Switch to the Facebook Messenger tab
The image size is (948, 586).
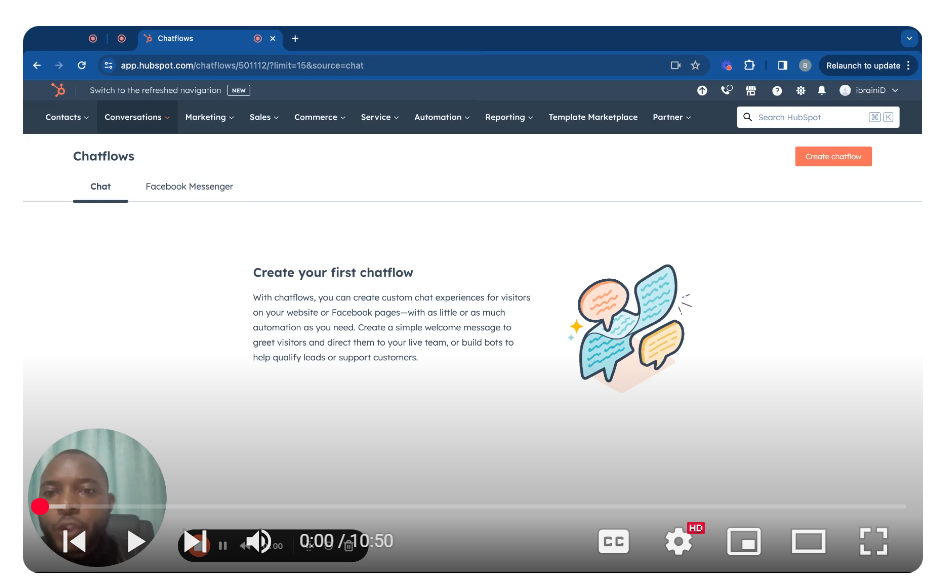coord(189,187)
